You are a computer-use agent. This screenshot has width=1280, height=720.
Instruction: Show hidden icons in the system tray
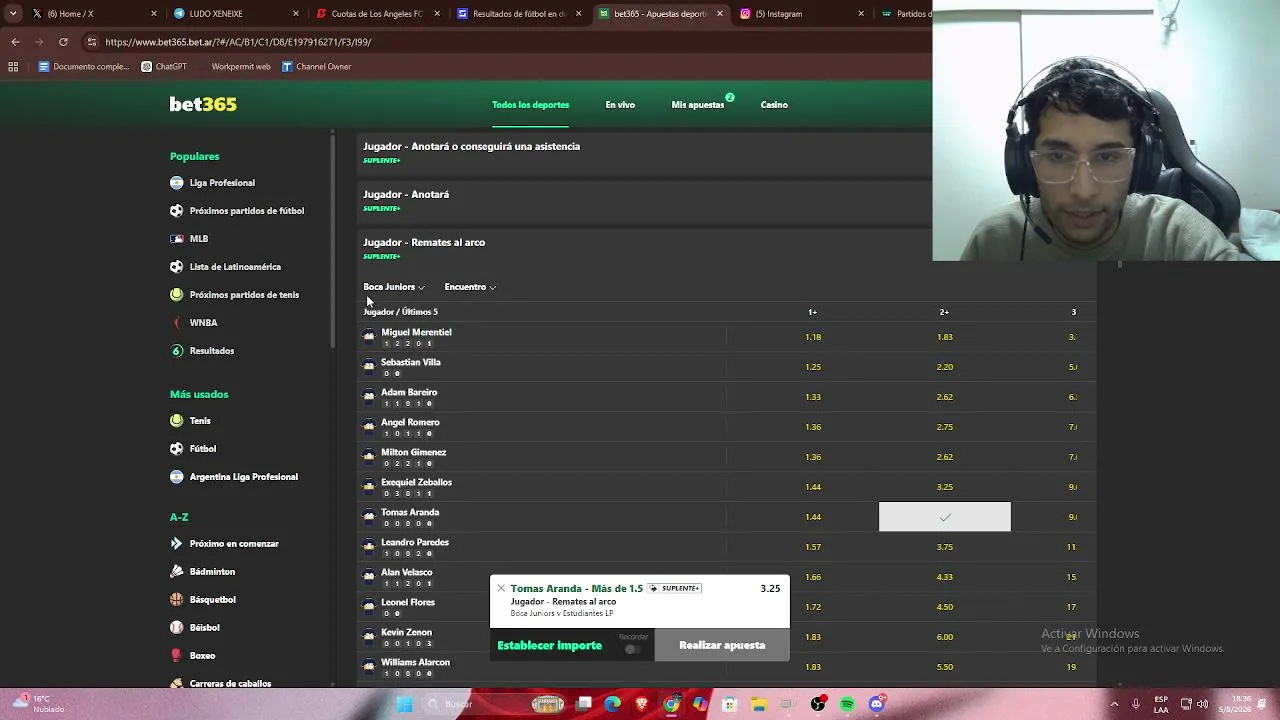coord(1114,704)
